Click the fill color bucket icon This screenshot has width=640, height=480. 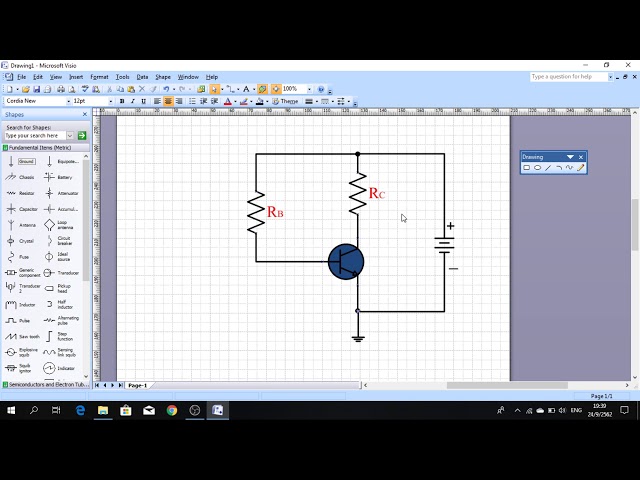pos(259,101)
